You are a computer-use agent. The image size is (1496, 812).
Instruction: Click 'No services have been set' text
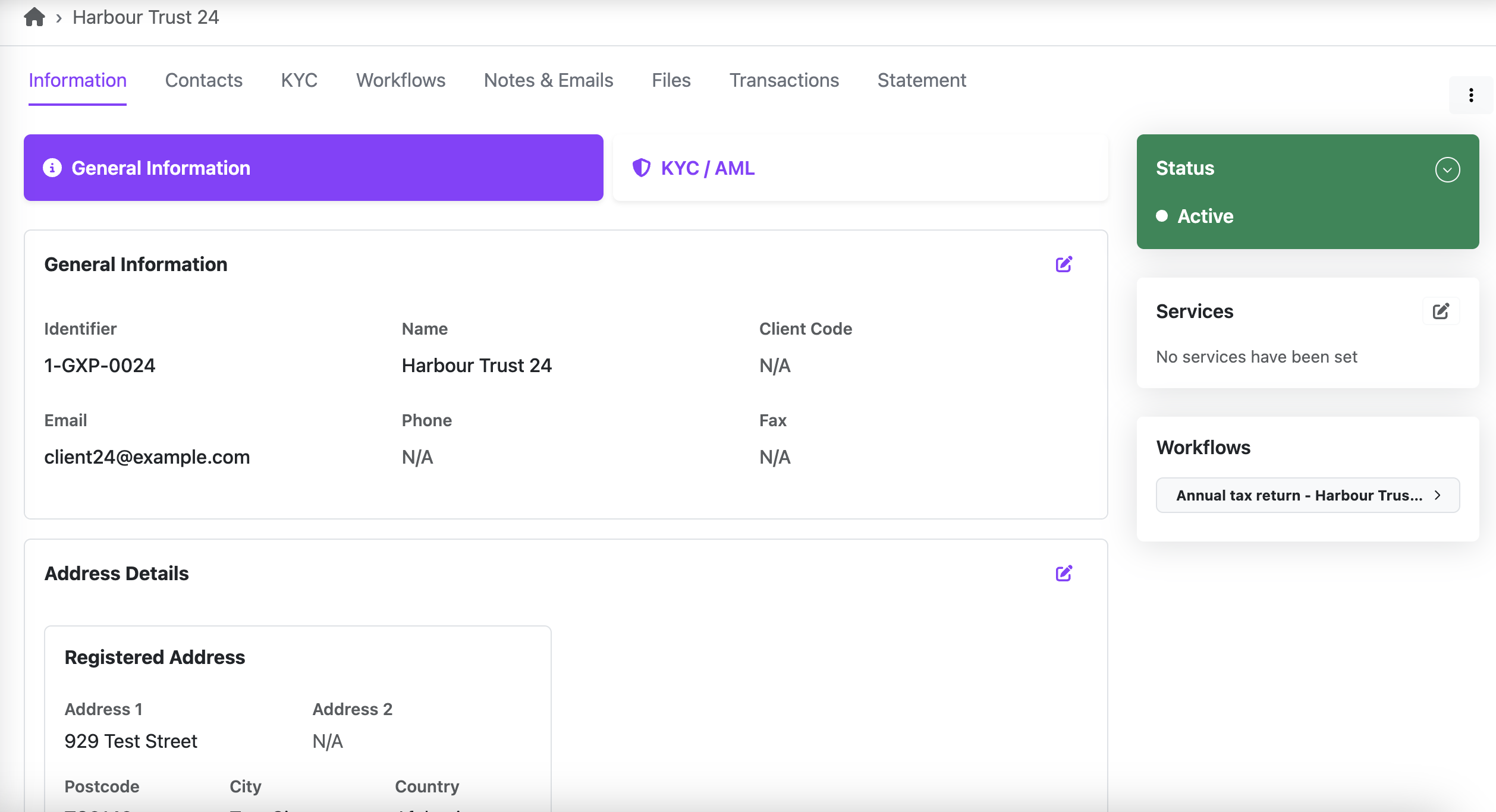(1256, 357)
